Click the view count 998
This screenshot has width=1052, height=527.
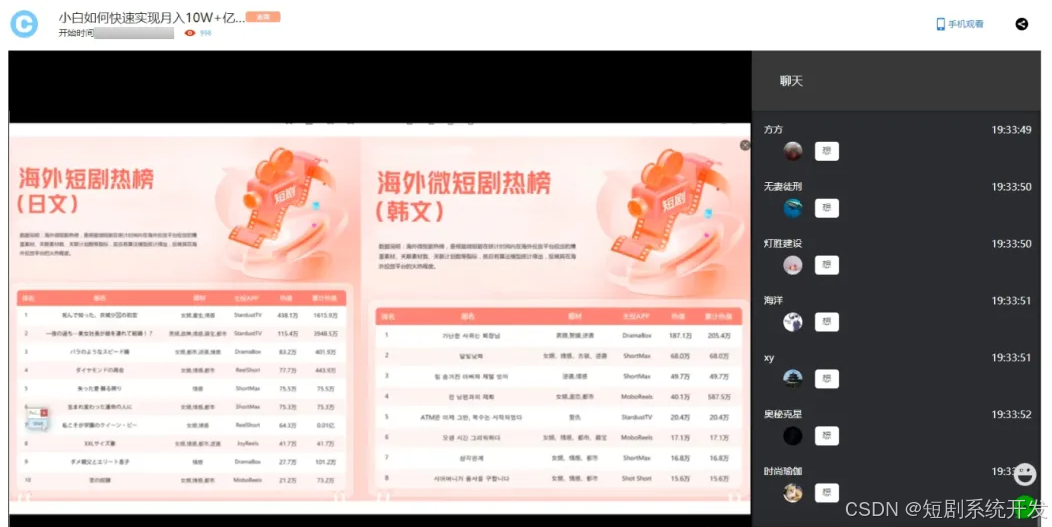[x=205, y=33]
